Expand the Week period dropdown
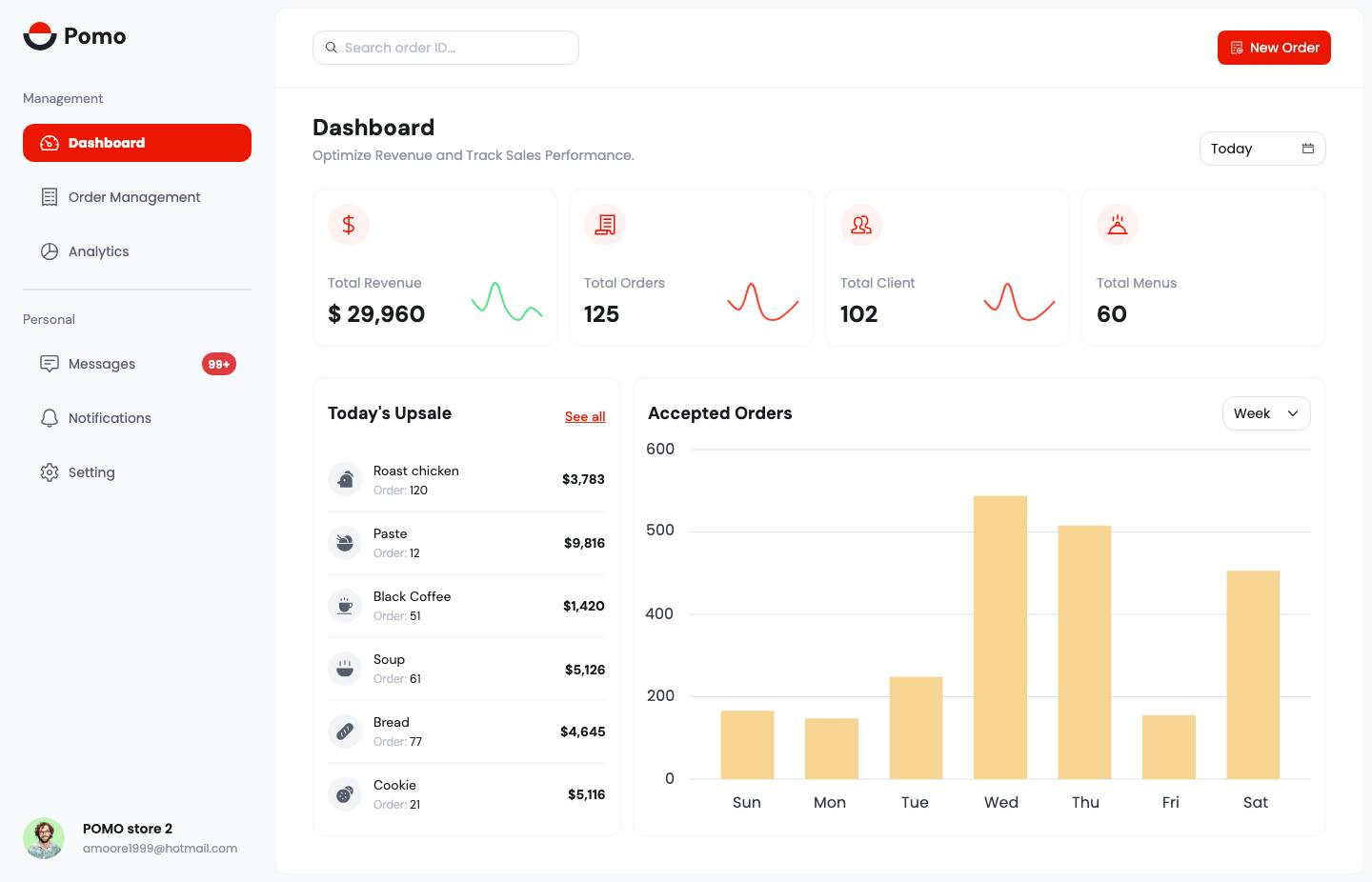 (1266, 413)
